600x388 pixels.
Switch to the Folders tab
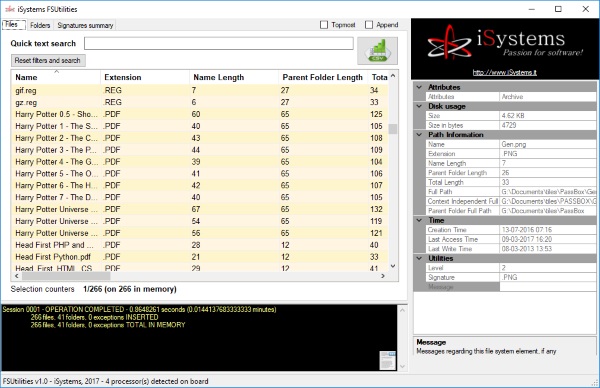(40, 25)
